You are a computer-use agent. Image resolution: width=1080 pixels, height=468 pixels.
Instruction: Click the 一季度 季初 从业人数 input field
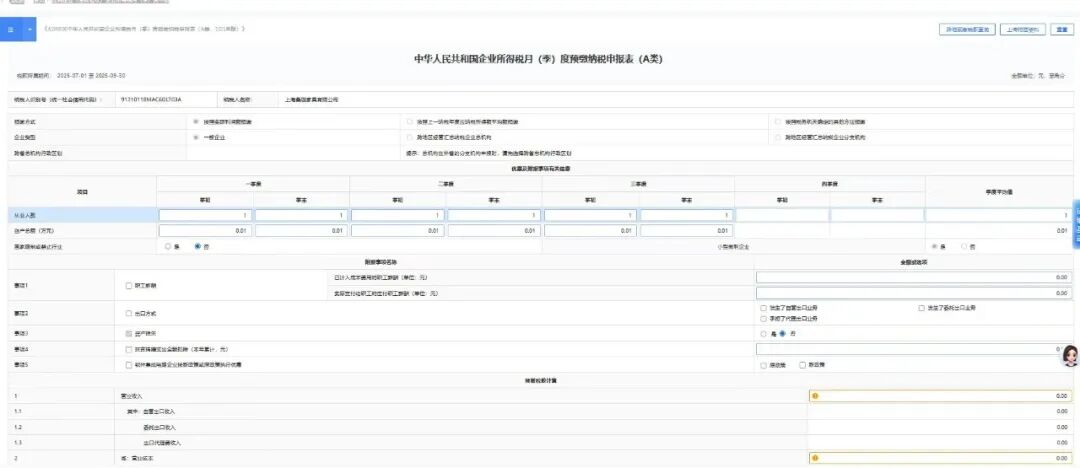pos(205,215)
